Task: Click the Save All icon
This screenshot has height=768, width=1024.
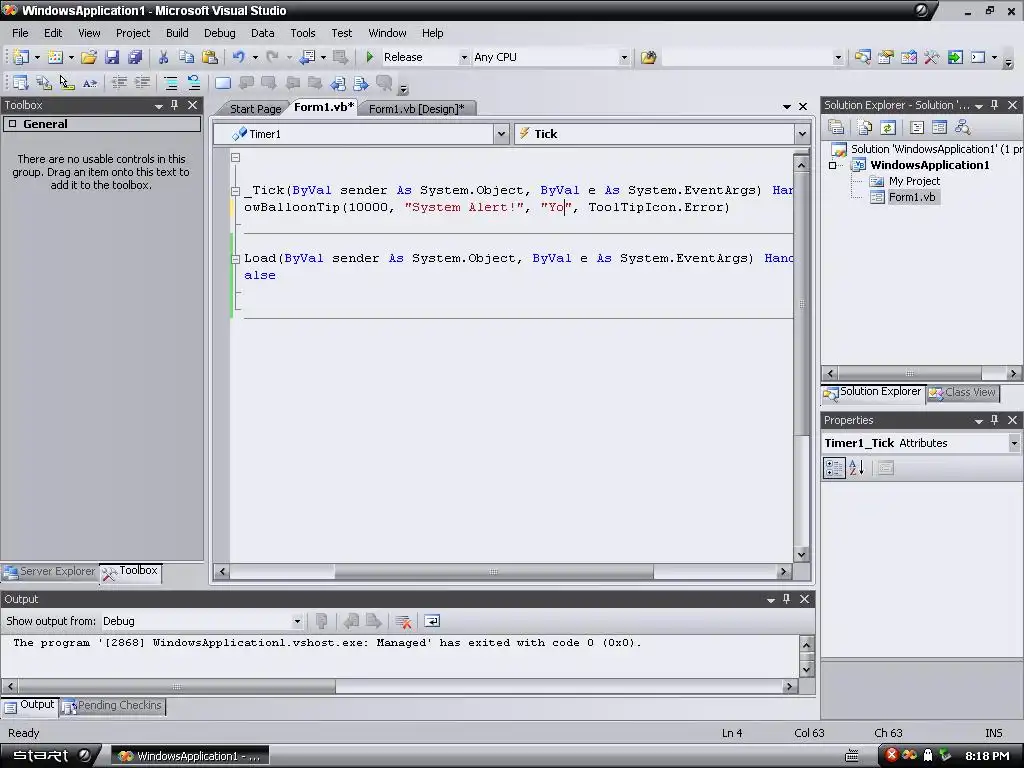Action: [135, 57]
